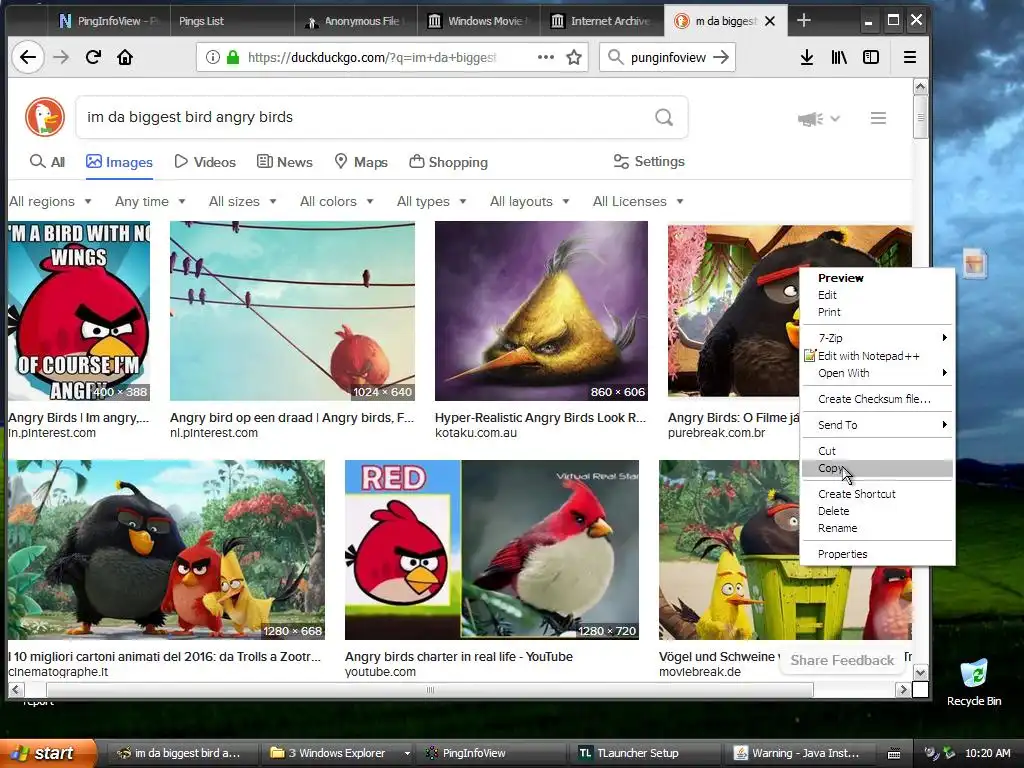Open page actions three-dot menu

pos(546,57)
